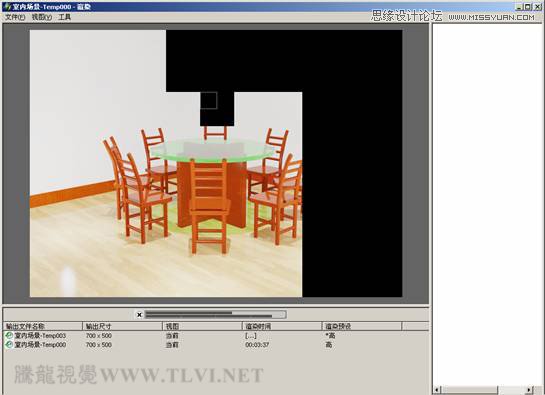Viewport: 545px width, 395px height.
Task: Close the render window
Action: click(x=538, y=6)
